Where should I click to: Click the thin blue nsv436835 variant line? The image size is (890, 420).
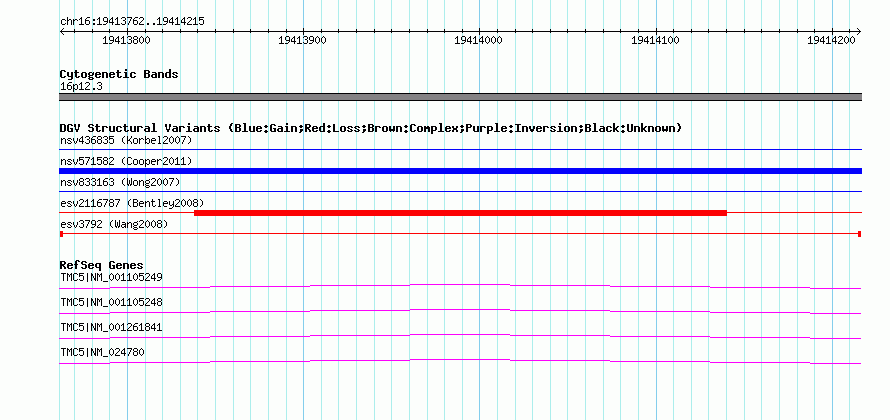(461, 150)
